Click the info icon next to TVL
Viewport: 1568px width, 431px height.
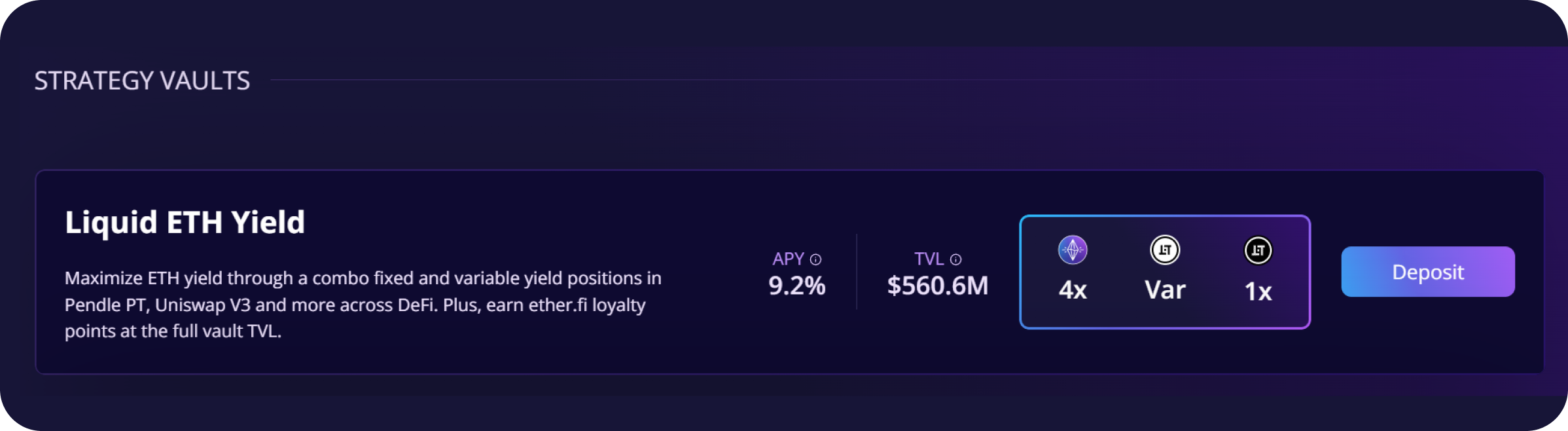click(x=955, y=259)
